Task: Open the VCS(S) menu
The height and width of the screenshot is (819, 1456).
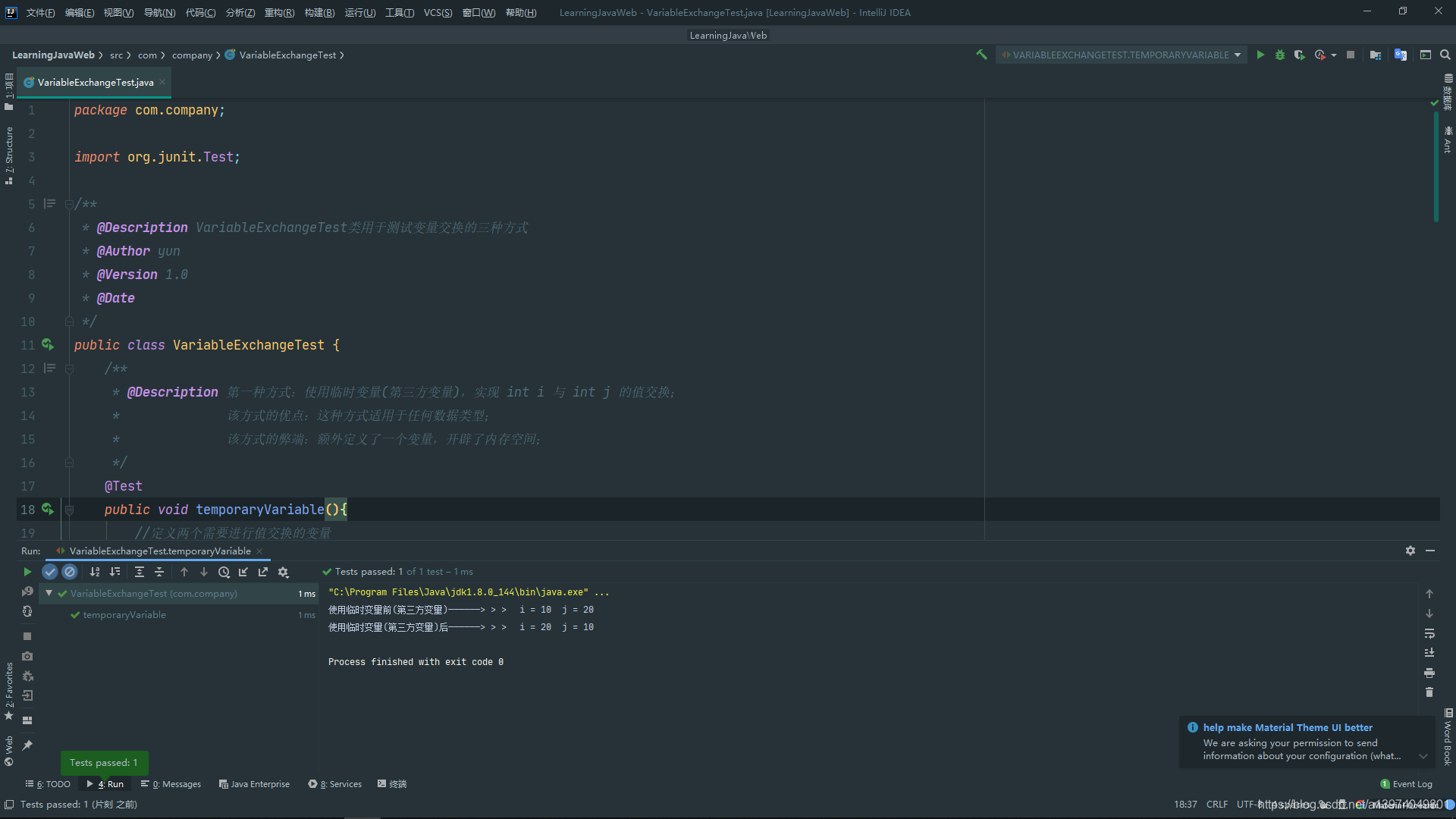Action: pyautogui.click(x=438, y=12)
